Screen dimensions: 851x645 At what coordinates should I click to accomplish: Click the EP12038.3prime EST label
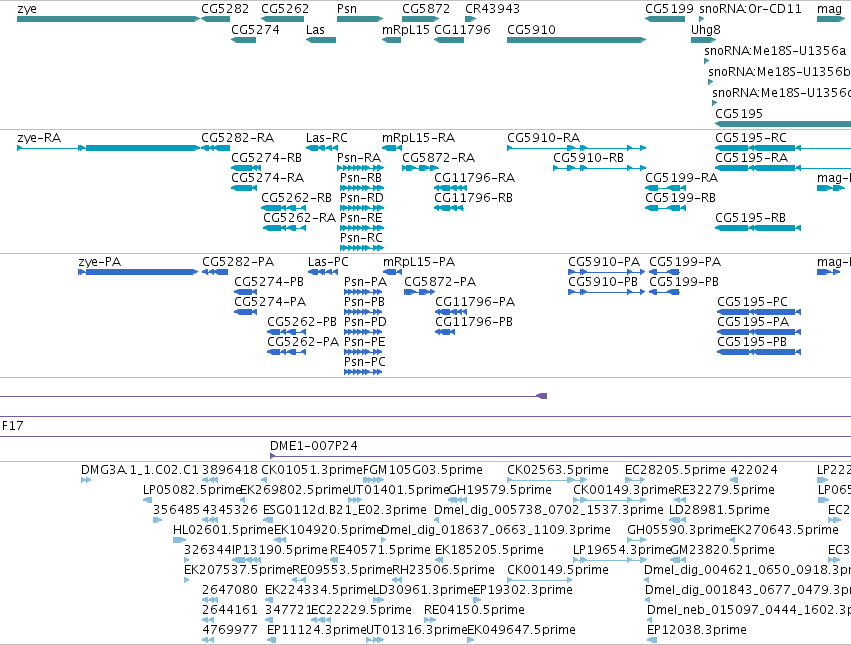696,630
